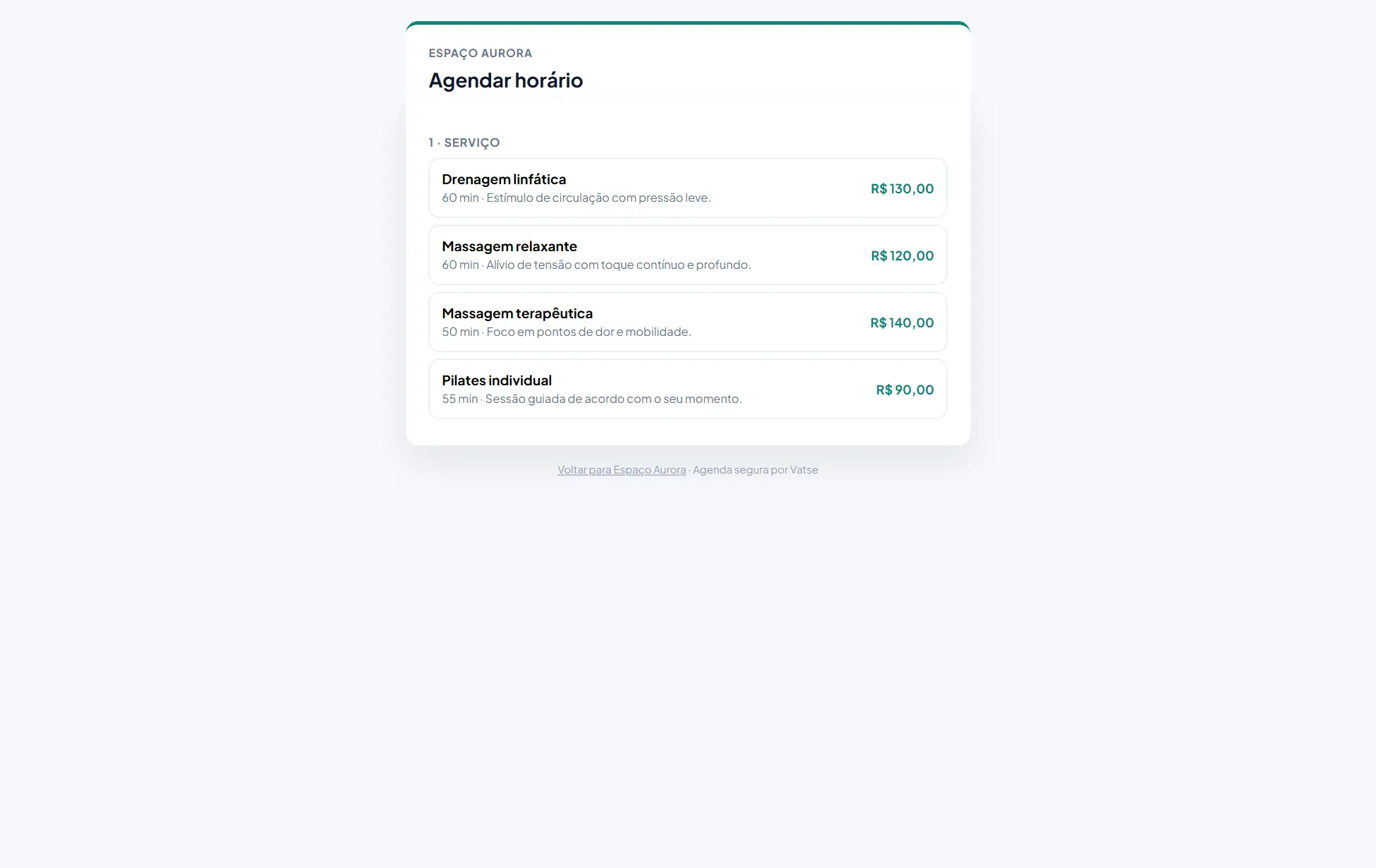This screenshot has height=868, width=1376.
Task: Choose the Massagem relaxante option
Action: pyautogui.click(x=687, y=255)
